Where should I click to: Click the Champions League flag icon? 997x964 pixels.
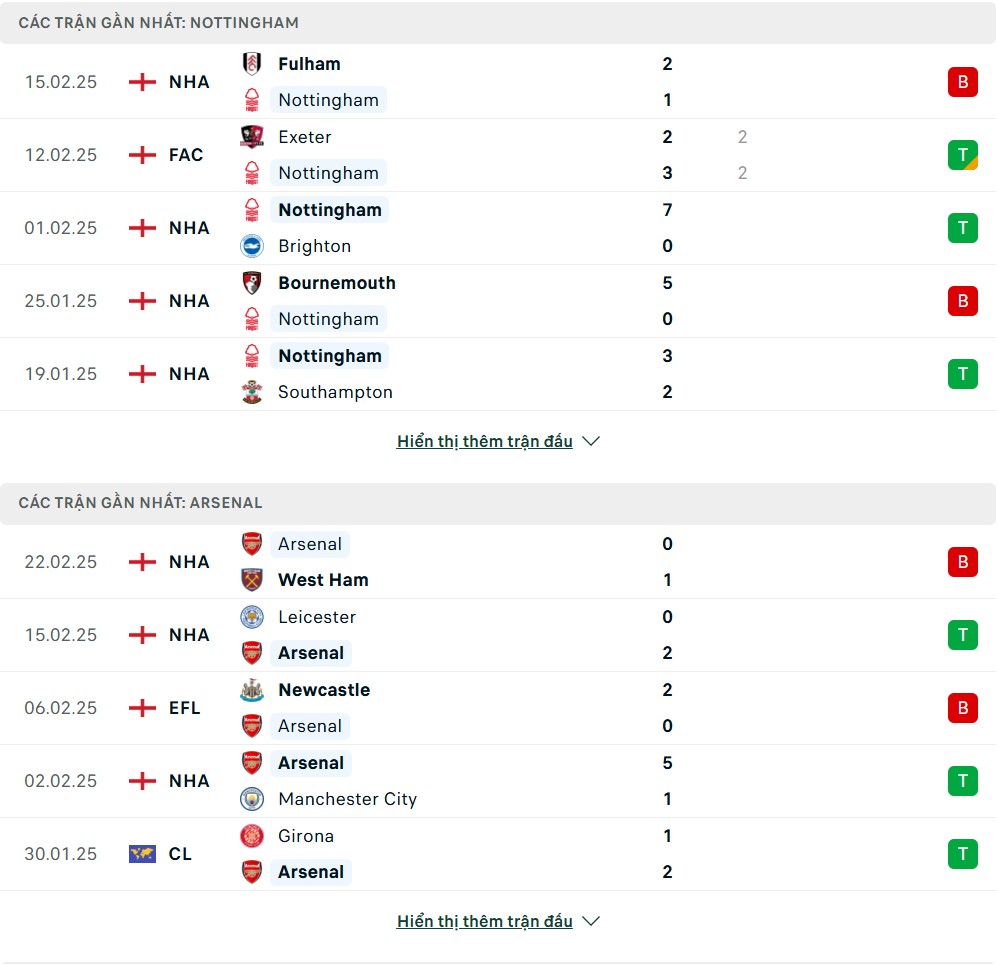(x=142, y=854)
